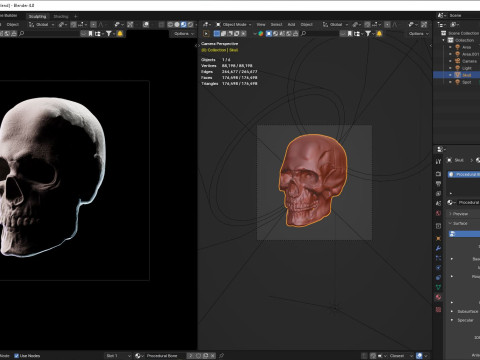Expand the Subsurface section
The width and height of the screenshot is (480, 360).
pyautogui.click(x=452, y=311)
